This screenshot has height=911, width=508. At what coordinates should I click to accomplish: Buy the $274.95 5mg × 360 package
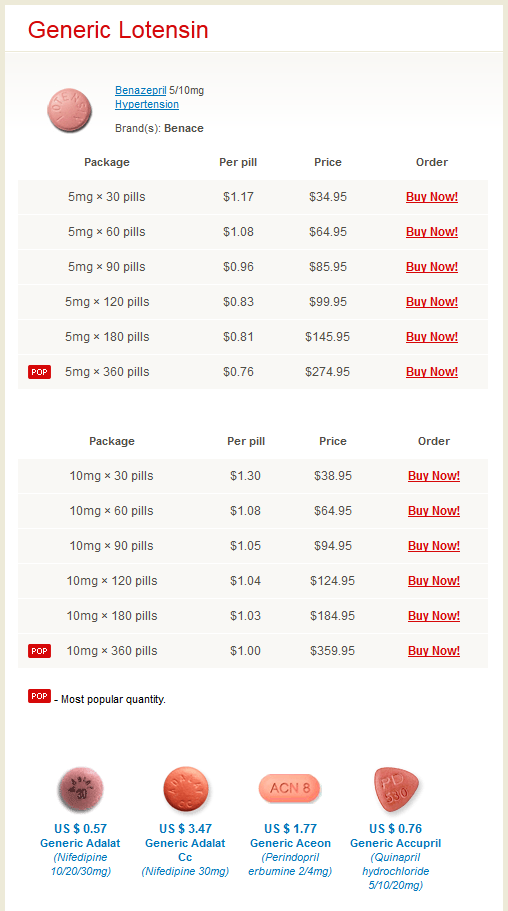point(432,371)
